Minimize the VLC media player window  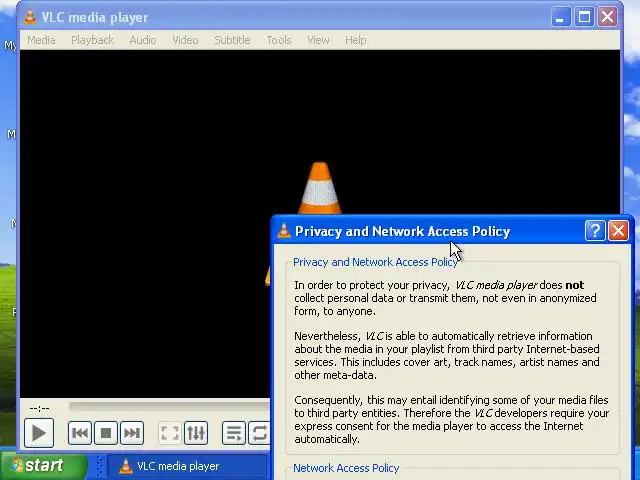tap(561, 17)
